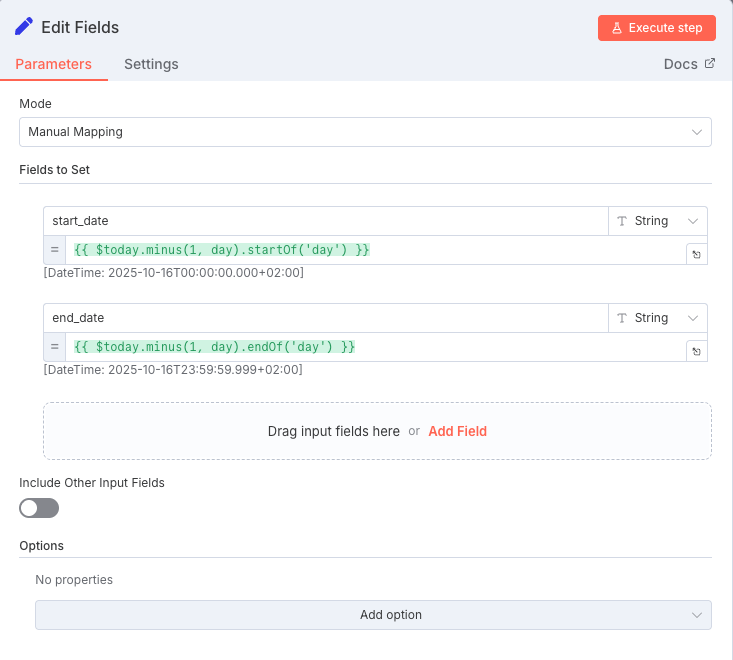Expand the Add option dropdown
733x660 pixels.
373,615
